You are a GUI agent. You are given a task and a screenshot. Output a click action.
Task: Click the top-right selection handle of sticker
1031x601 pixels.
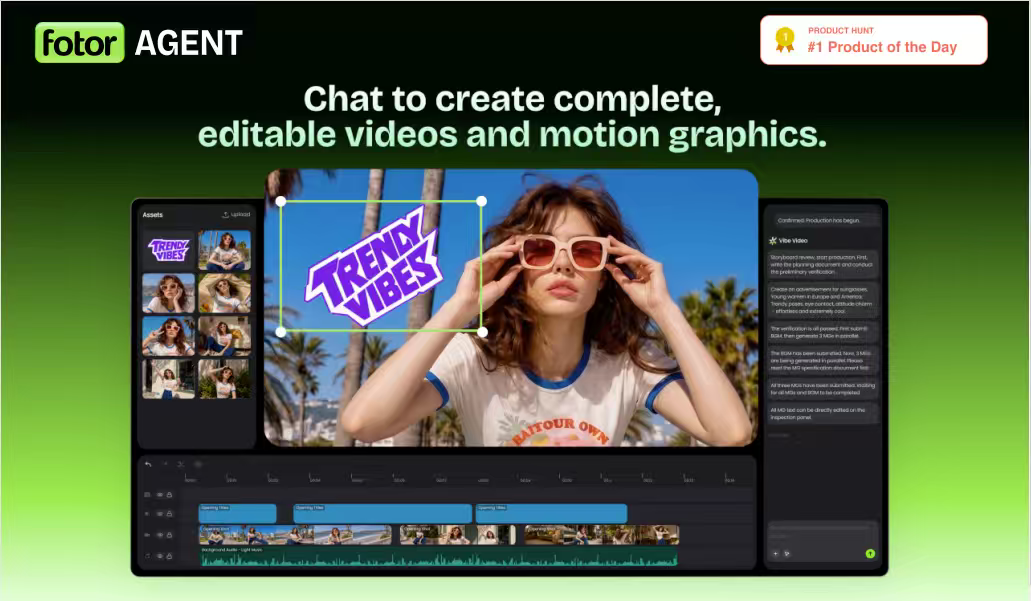(x=482, y=201)
